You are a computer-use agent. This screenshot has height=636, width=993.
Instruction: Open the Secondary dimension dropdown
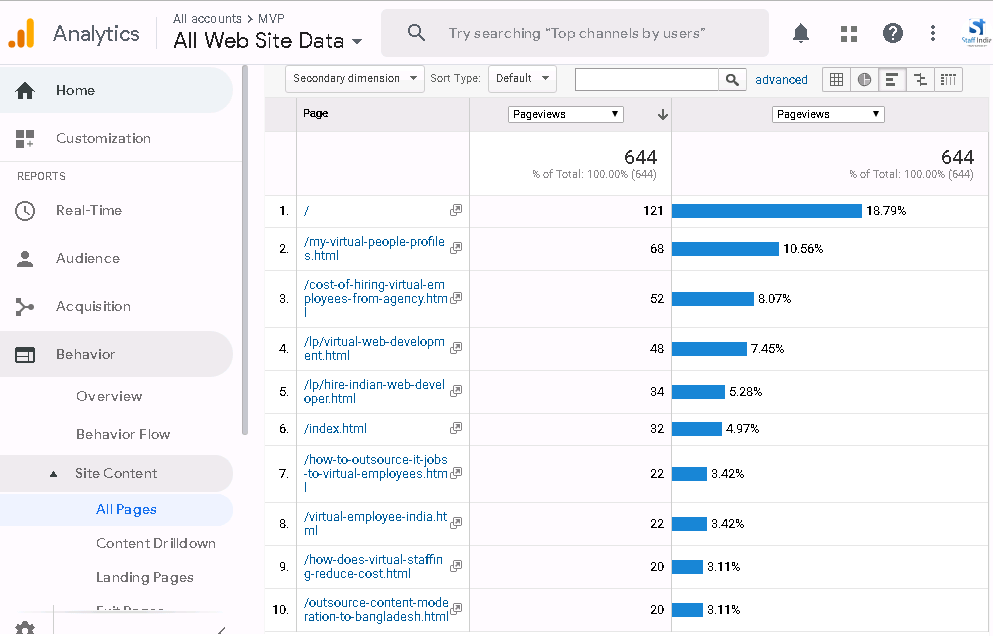click(x=354, y=79)
